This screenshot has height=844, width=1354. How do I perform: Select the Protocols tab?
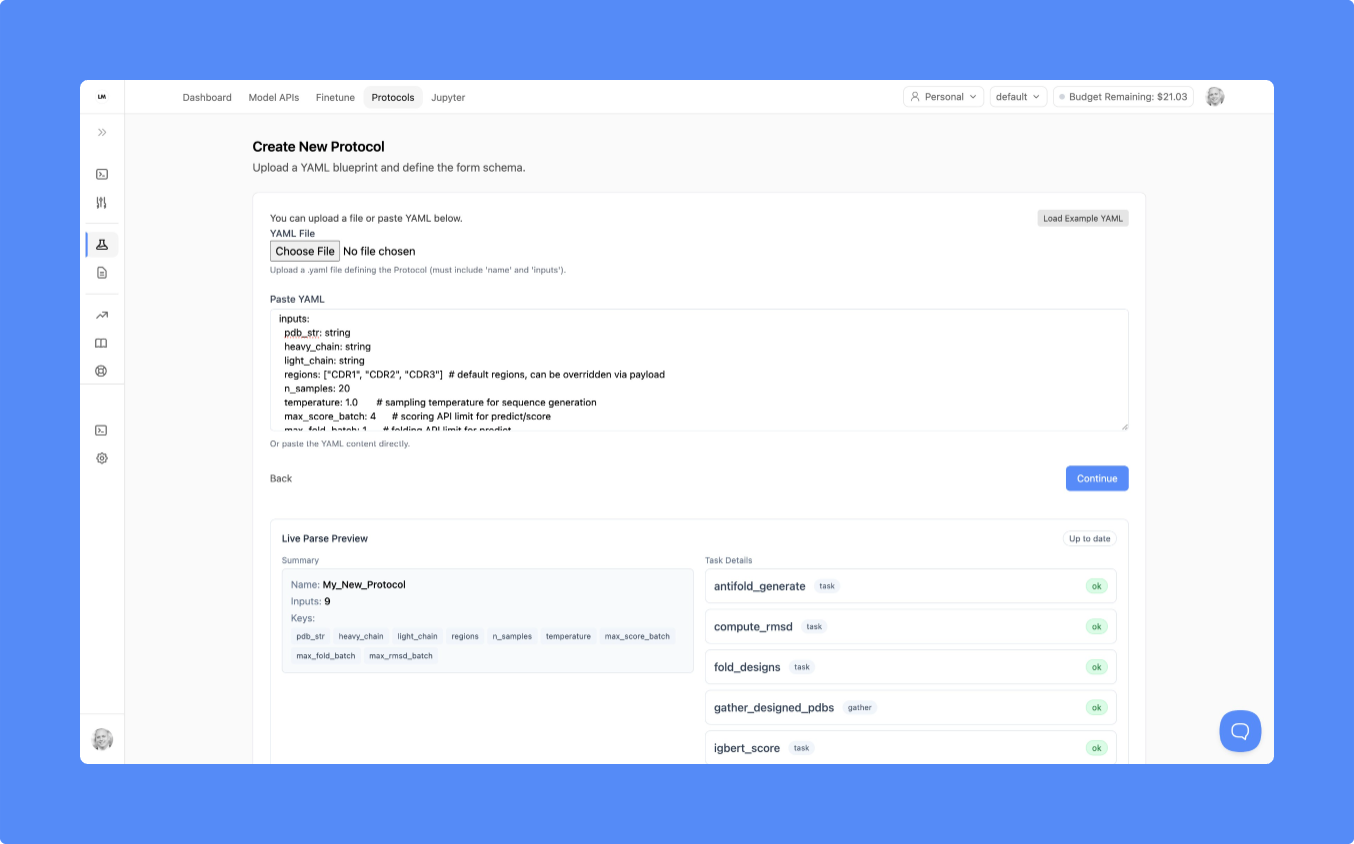point(393,97)
